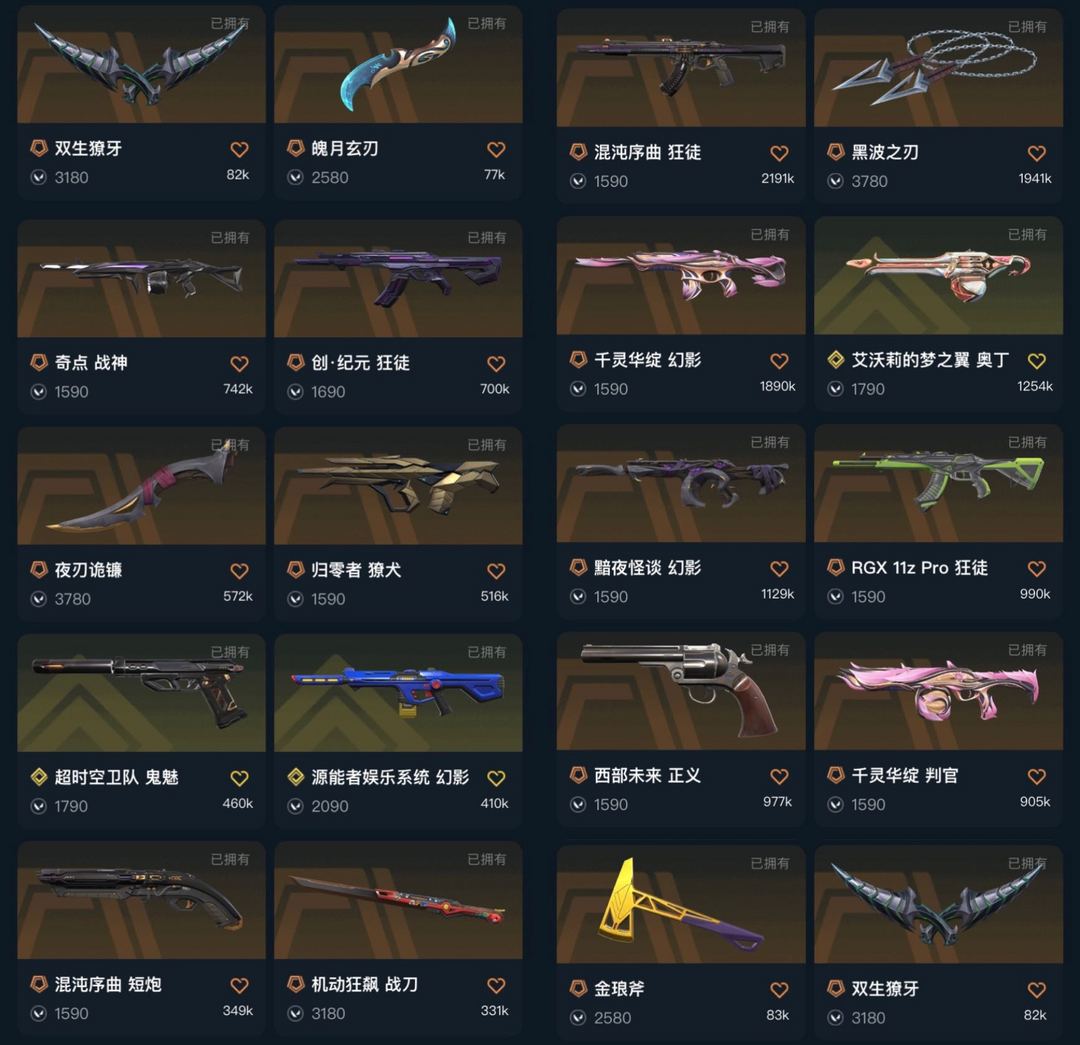Viewport: 1080px width, 1045px height.
Task: Click the 2191k like count
Action: 778,178
